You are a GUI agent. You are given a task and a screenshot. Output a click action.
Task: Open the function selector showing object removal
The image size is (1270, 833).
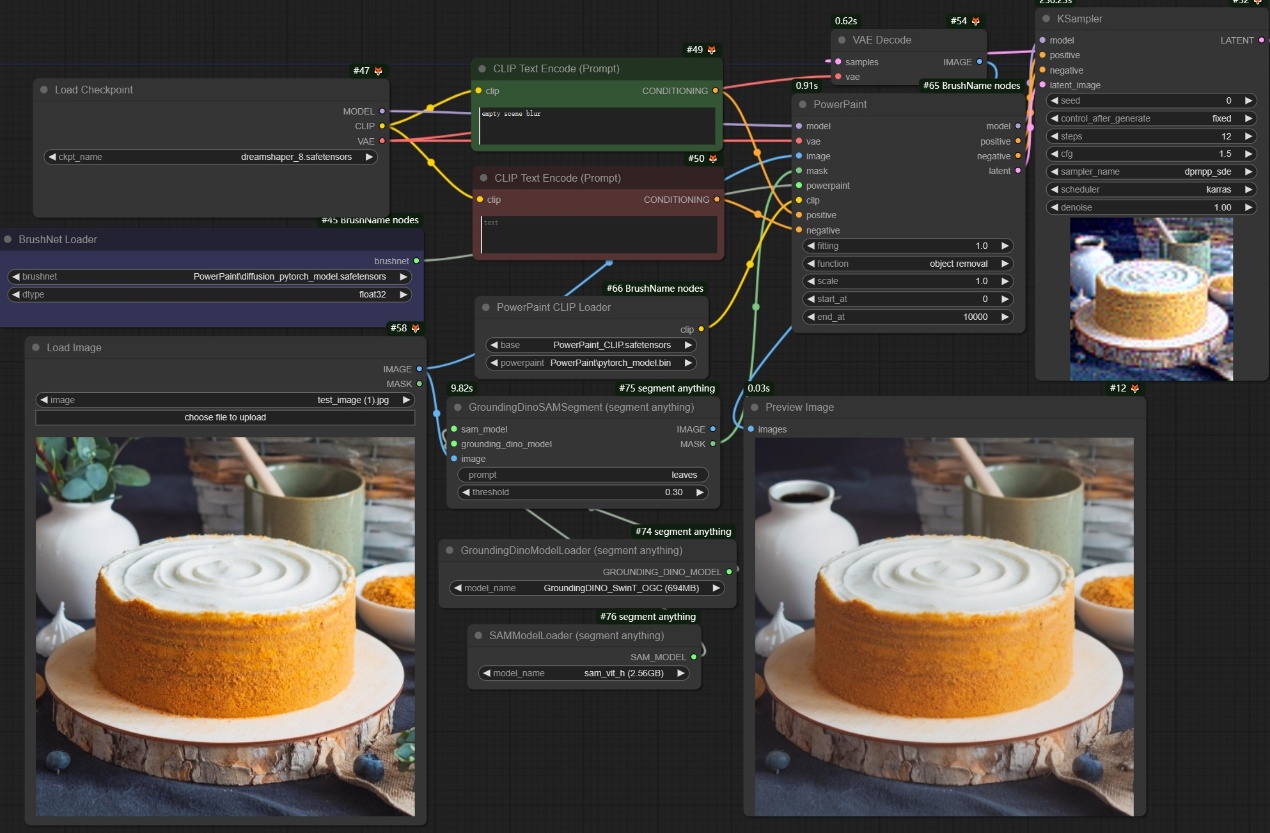tap(908, 264)
